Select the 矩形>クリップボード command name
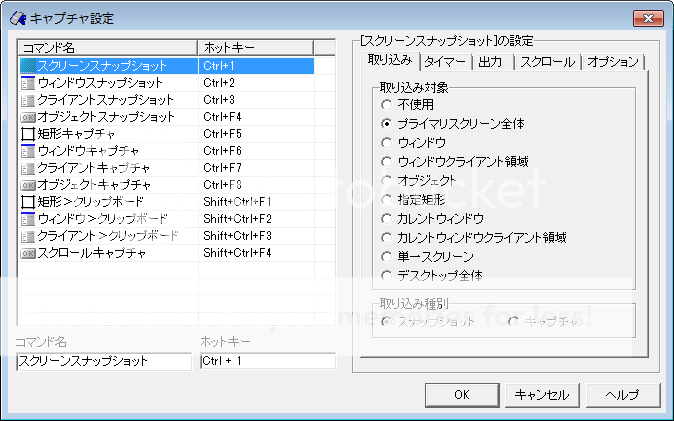 91,202
